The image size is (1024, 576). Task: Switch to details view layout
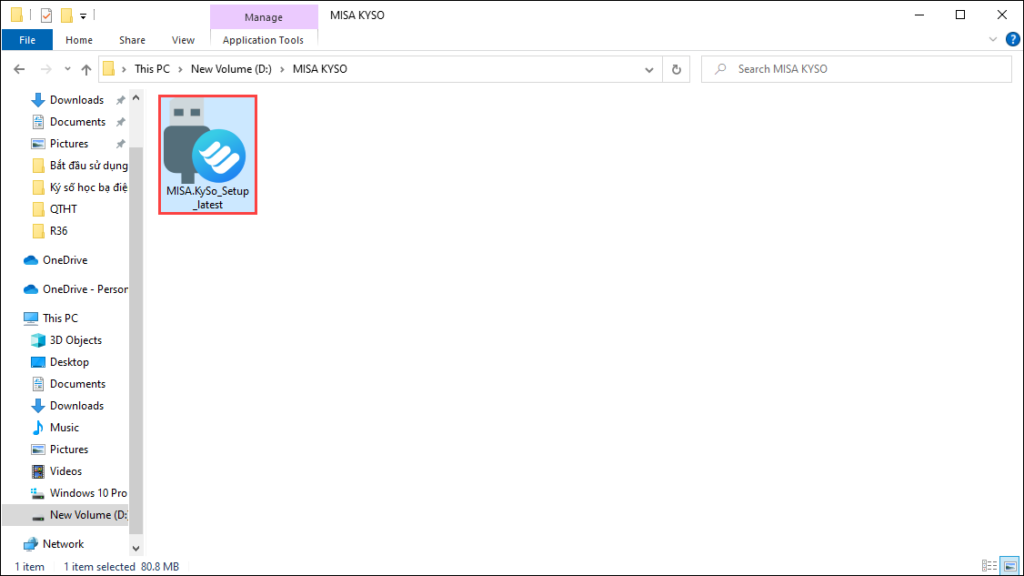click(x=989, y=566)
